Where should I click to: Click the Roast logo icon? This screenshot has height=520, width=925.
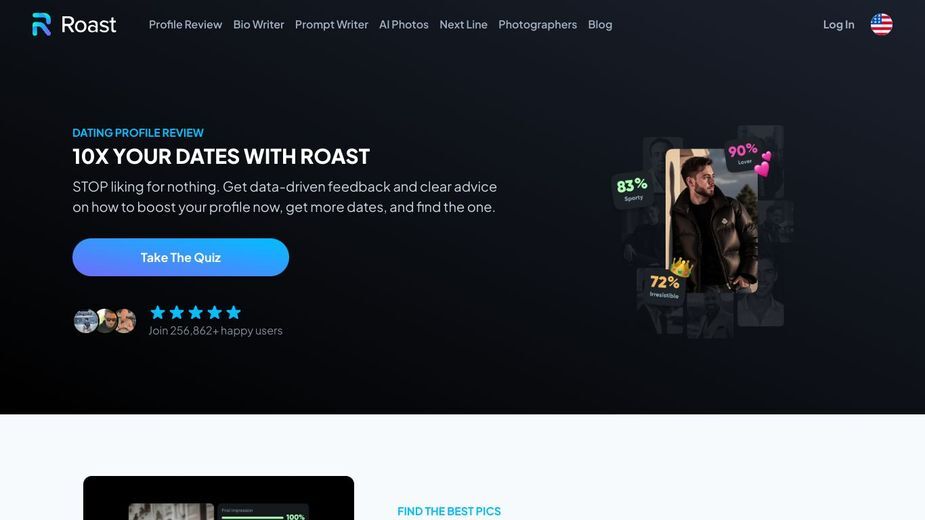pos(41,24)
